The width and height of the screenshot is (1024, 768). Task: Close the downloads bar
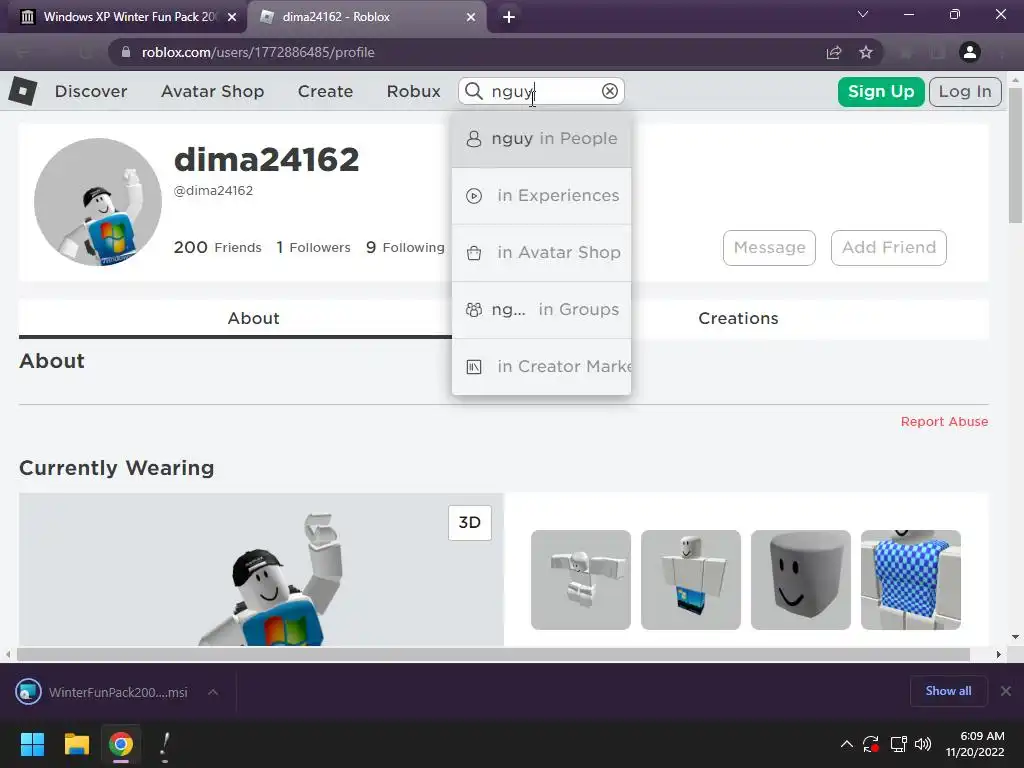(x=1006, y=691)
